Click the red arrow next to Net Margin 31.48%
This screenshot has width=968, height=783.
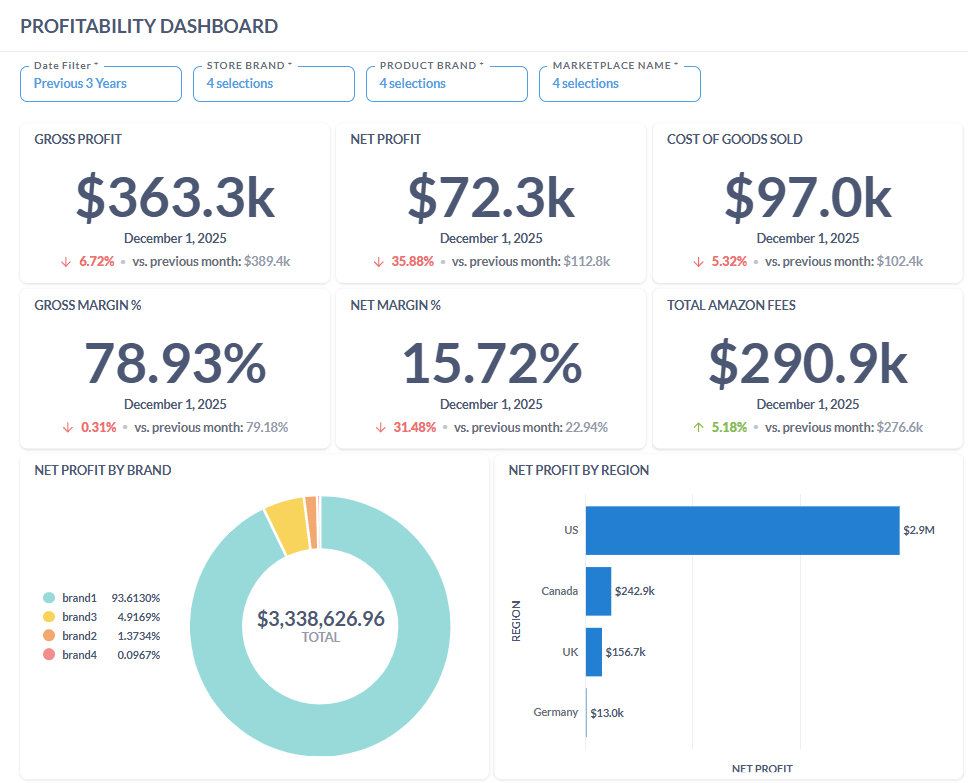pyautogui.click(x=381, y=427)
